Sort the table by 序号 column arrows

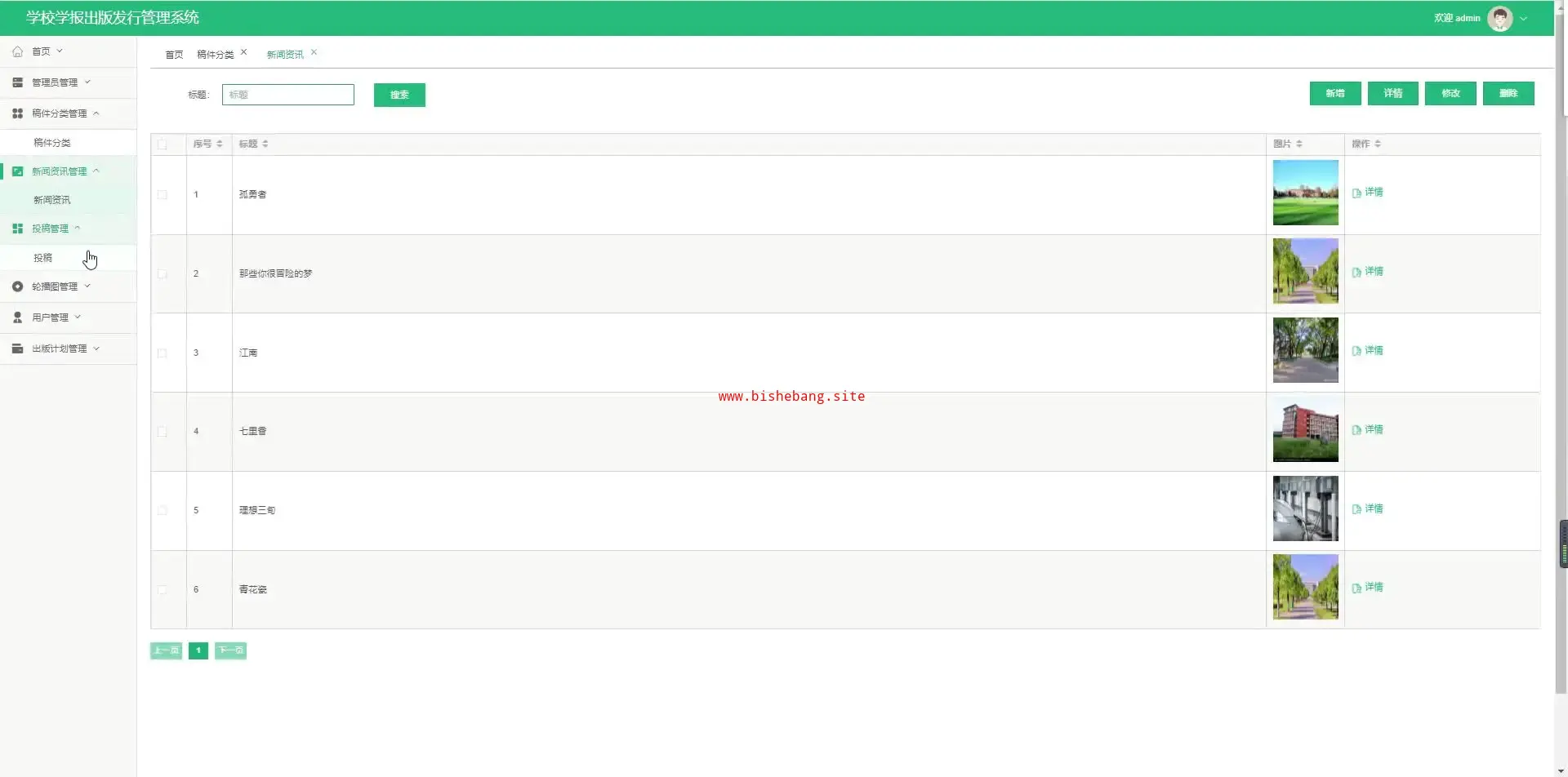point(219,144)
